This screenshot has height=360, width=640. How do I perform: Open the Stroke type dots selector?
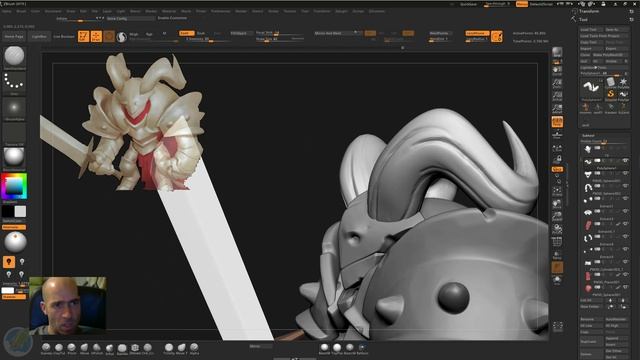click(14, 83)
